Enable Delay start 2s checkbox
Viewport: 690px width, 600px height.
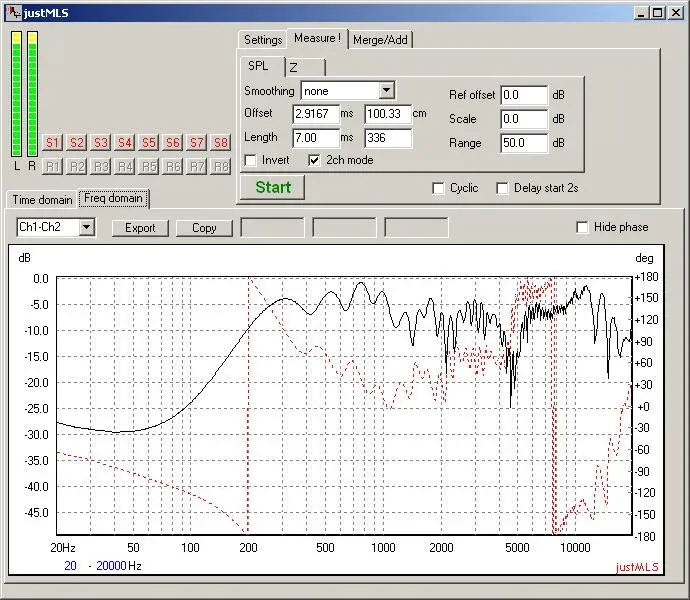(502, 188)
